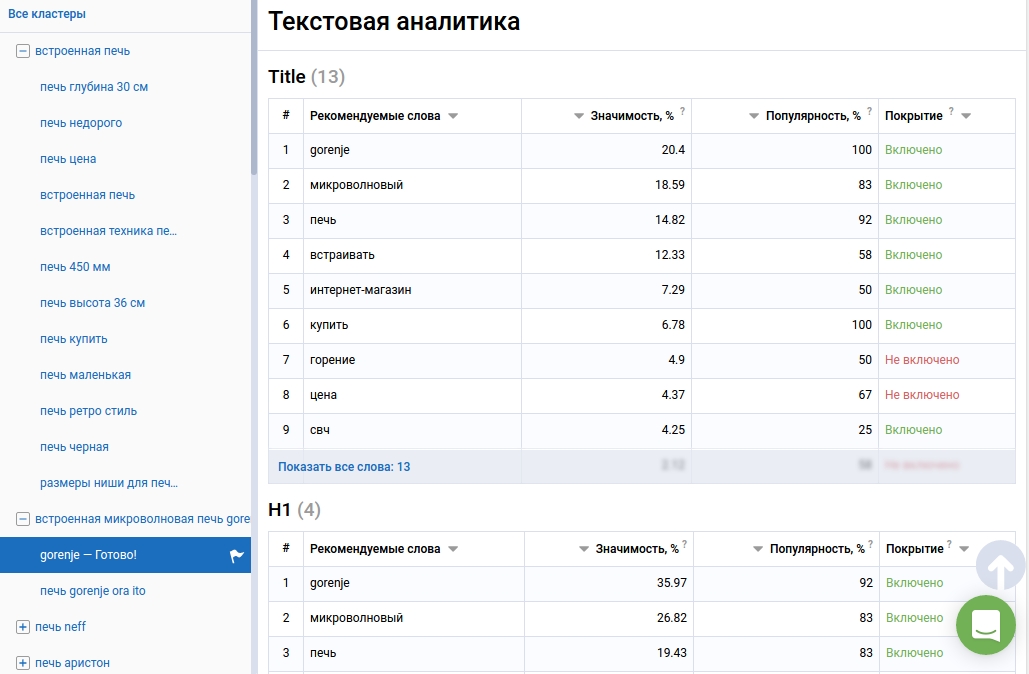Screen dimensions: 1029x674
Task: Sort H1 table by 'Популярность, %' arrow
Action: (758, 549)
